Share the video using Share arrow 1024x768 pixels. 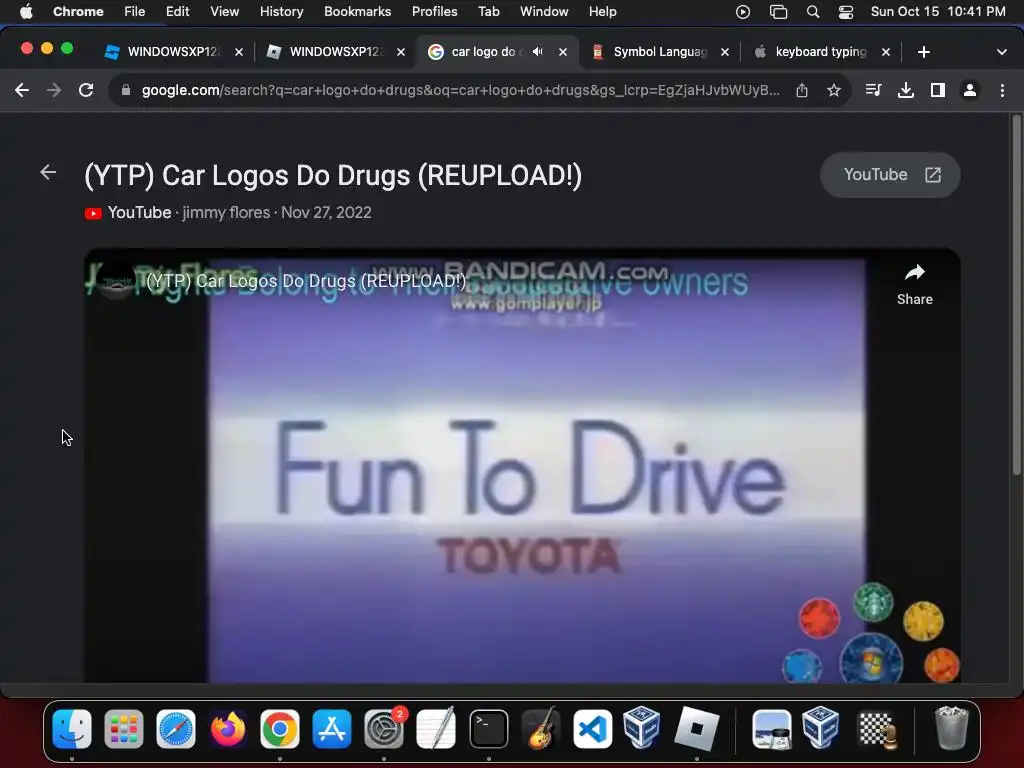tap(914, 285)
